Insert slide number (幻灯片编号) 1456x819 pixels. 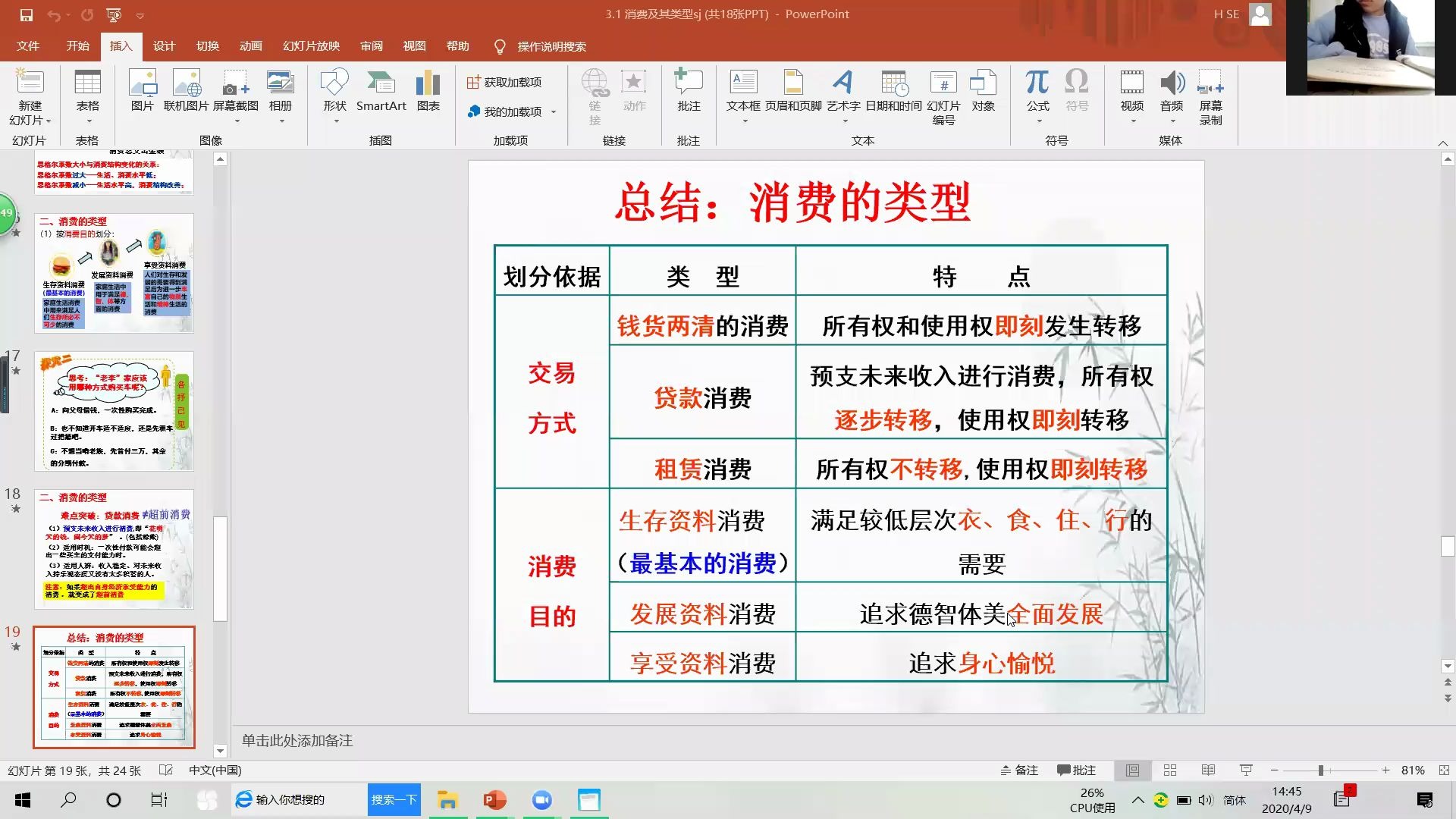pos(943,97)
